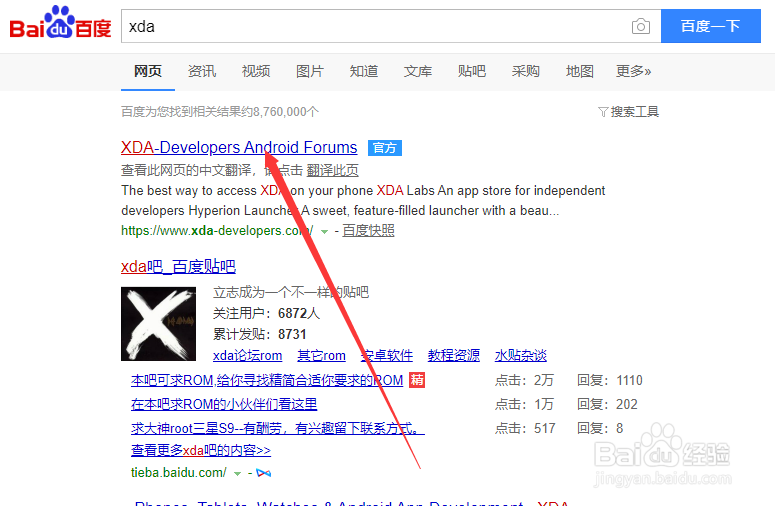Expand the 更多» menu

tap(633, 72)
